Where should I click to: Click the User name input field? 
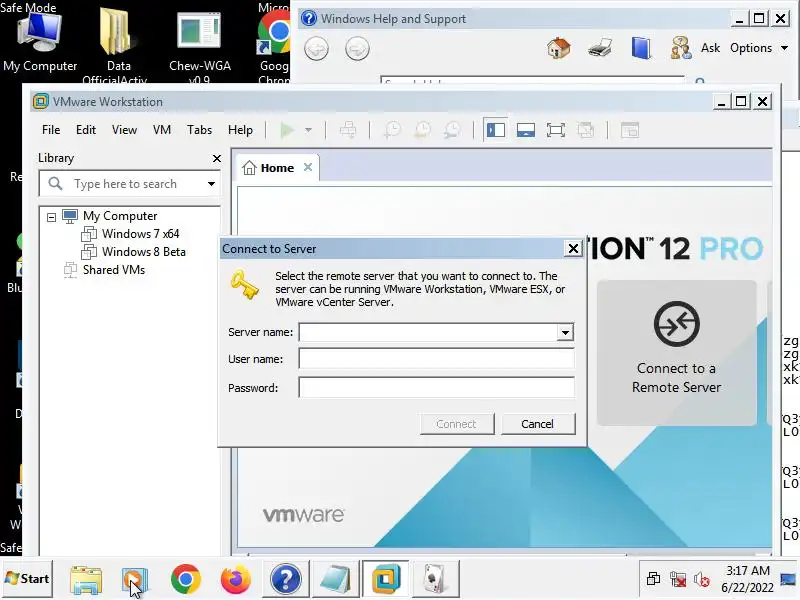pyautogui.click(x=436, y=359)
